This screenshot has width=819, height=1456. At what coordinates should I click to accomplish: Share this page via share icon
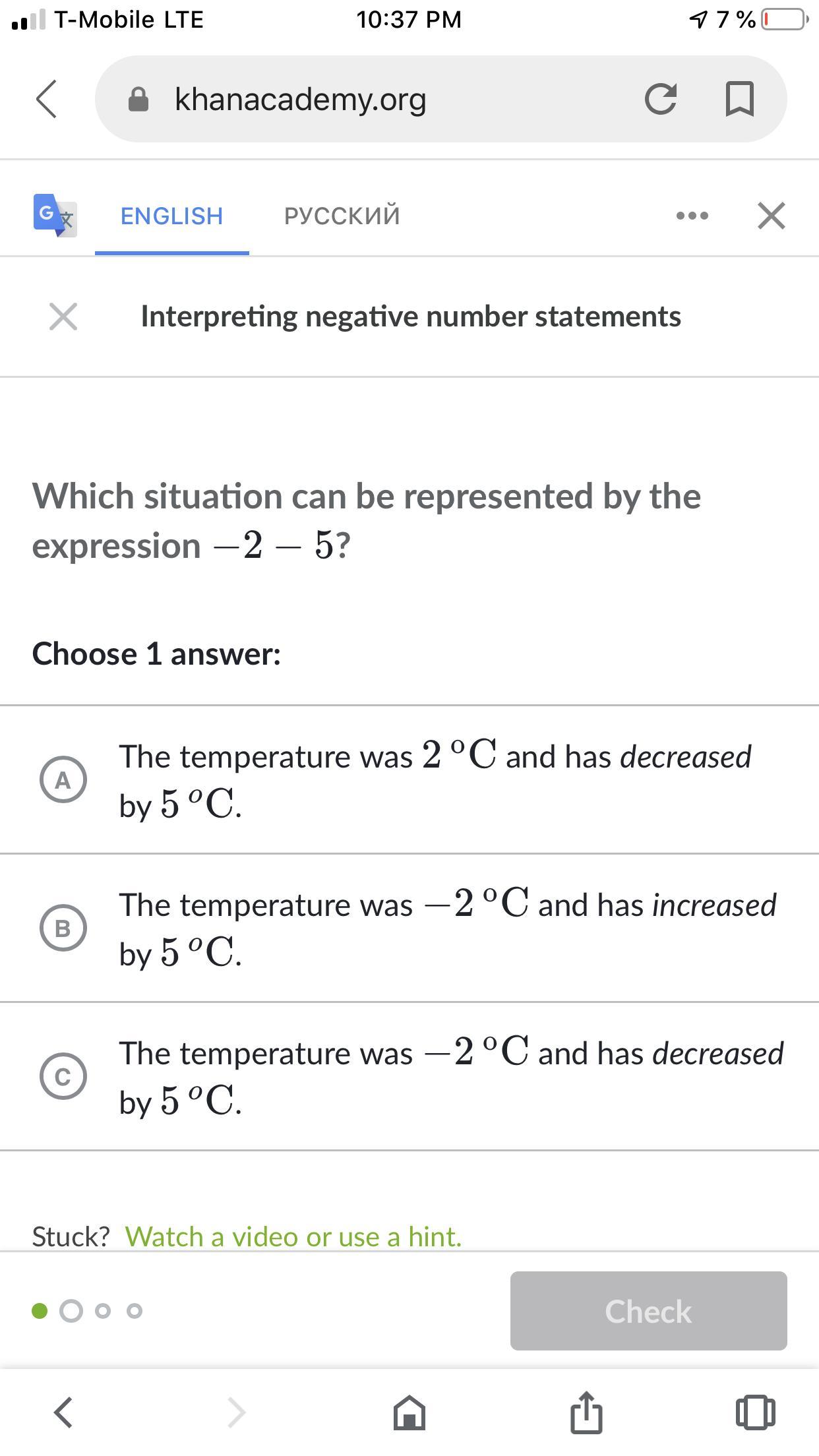(586, 1412)
